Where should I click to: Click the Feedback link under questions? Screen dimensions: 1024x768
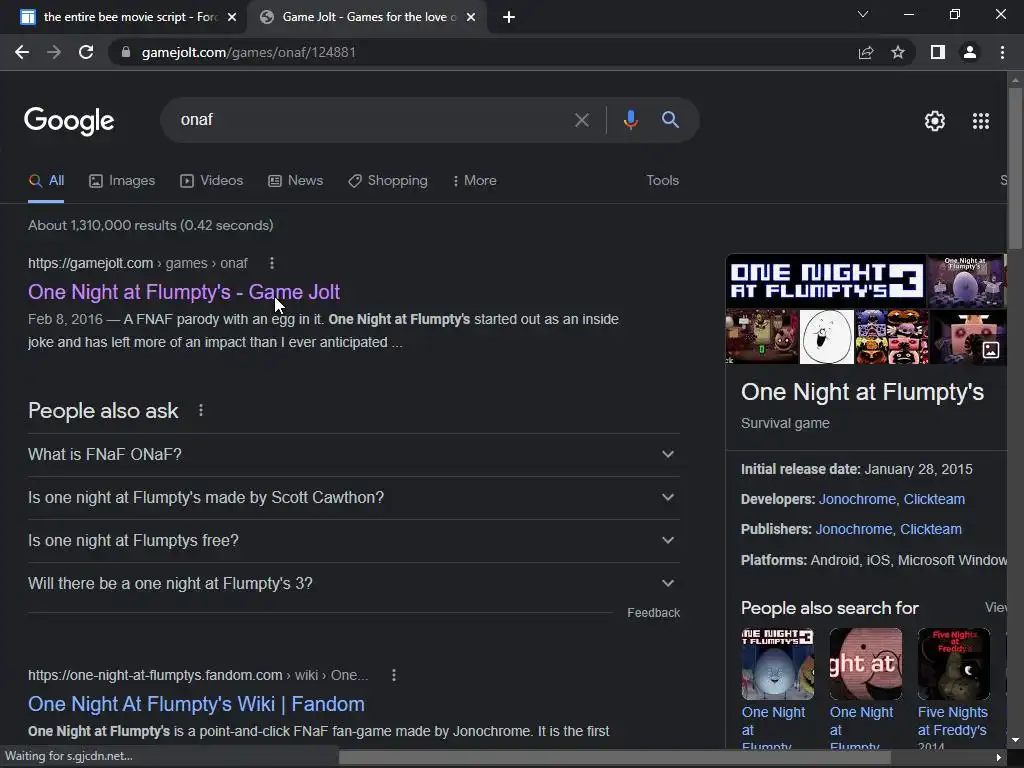coord(653,613)
